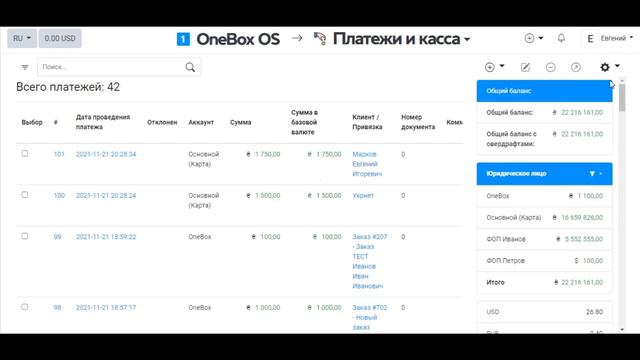Open payment number 100 link
Screen dimensions: 640x360
pyautogui.click(x=59, y=196)
